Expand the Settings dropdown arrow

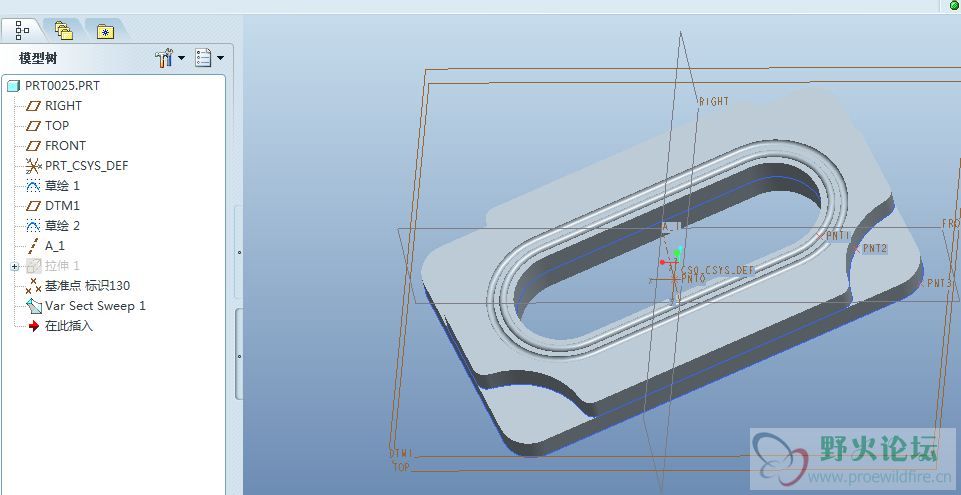click(181, 59)
